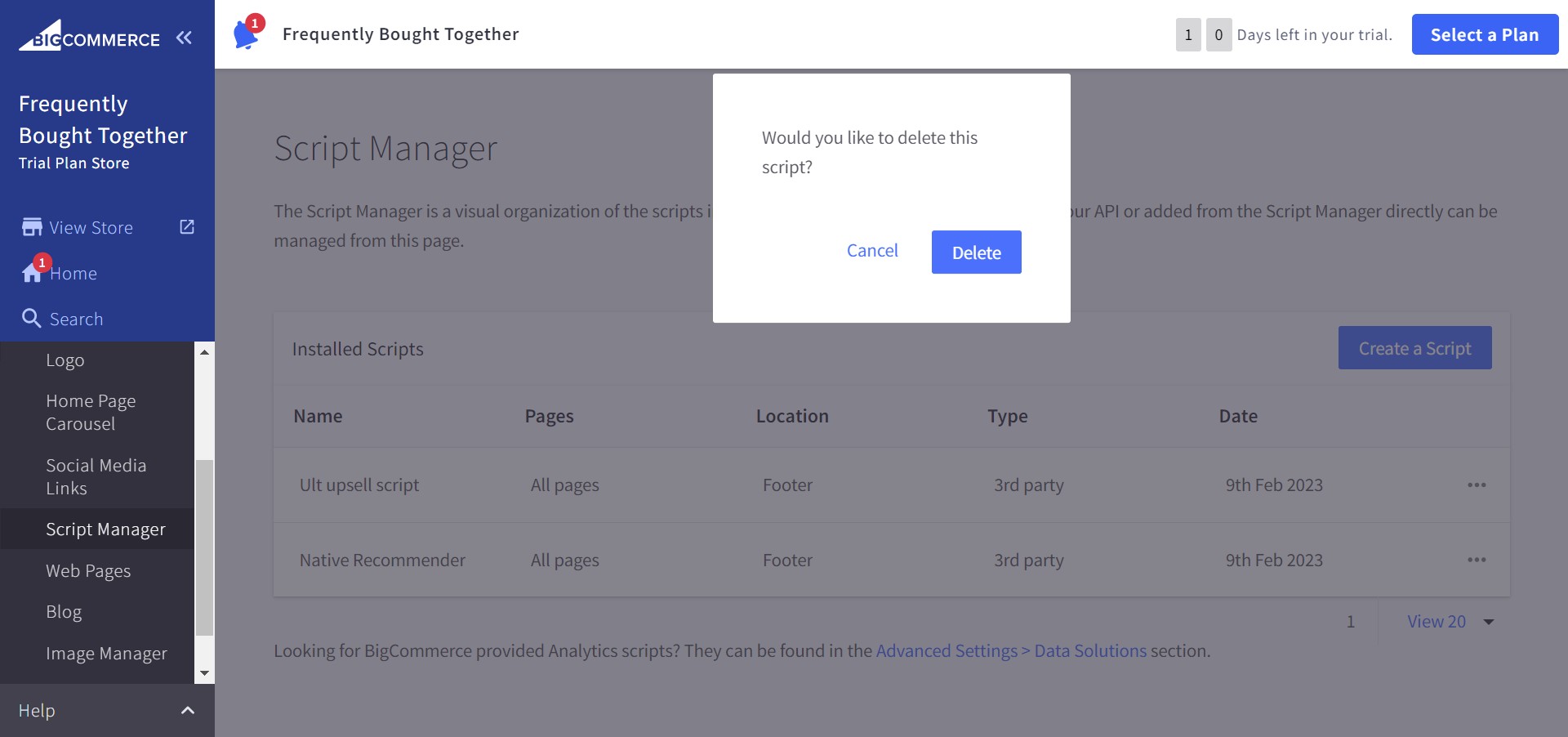Screen dimensions: 1568x737
Task: Click page number 1 in pagination
Action: click(x=1351, y=622)
